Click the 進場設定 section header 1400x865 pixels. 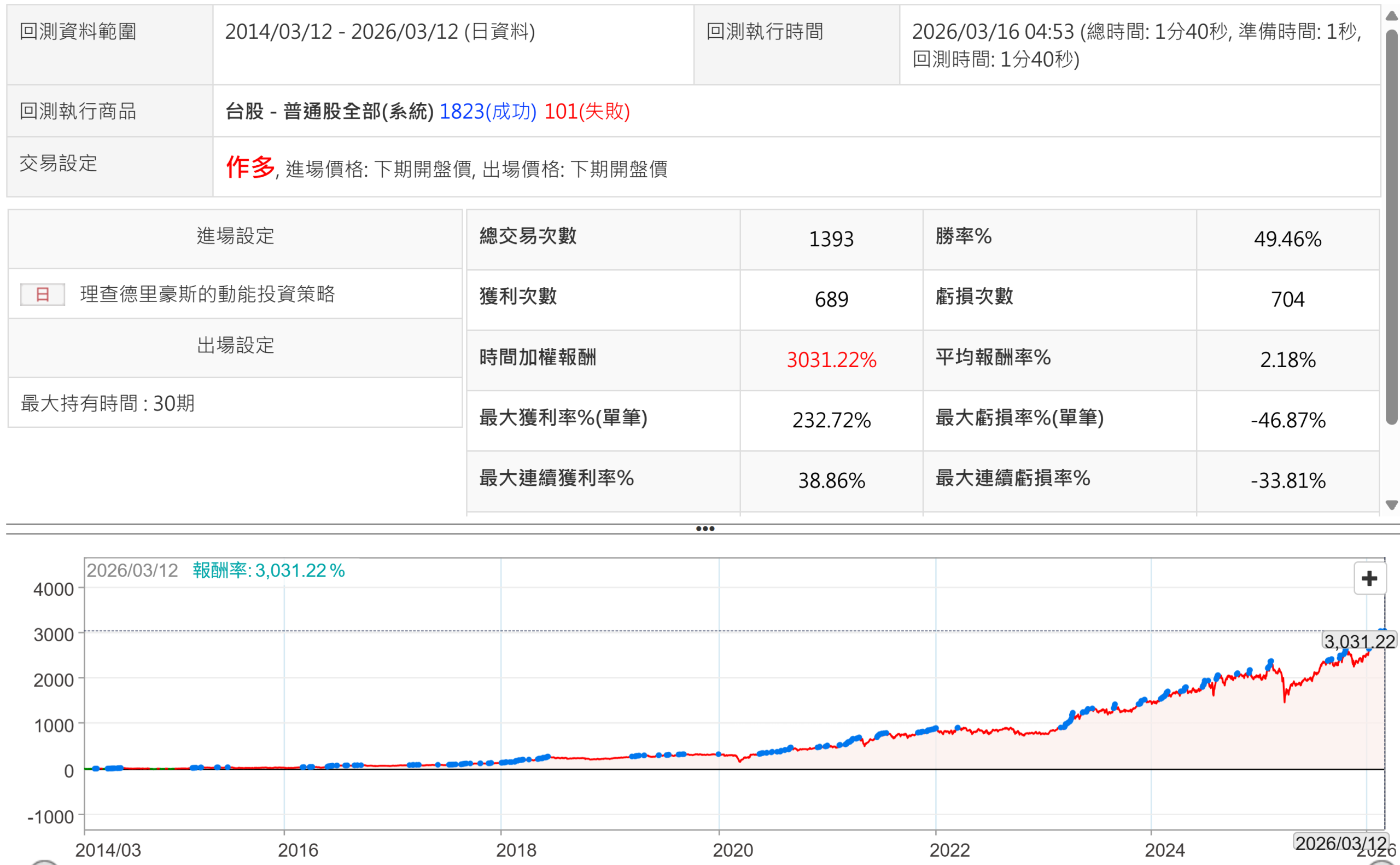click(235, 236)
